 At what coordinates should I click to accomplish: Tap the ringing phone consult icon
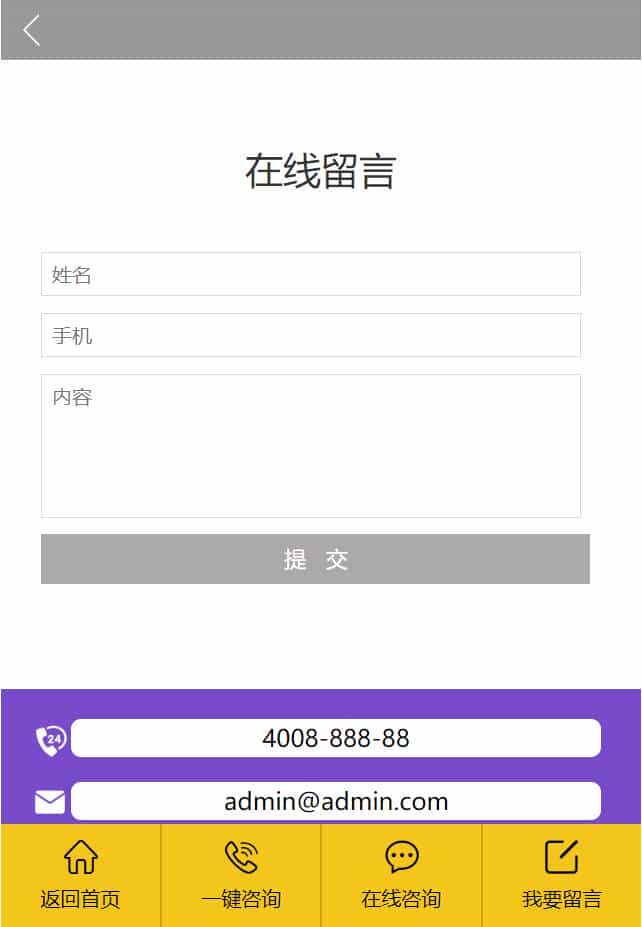click(x=241, y=857)
